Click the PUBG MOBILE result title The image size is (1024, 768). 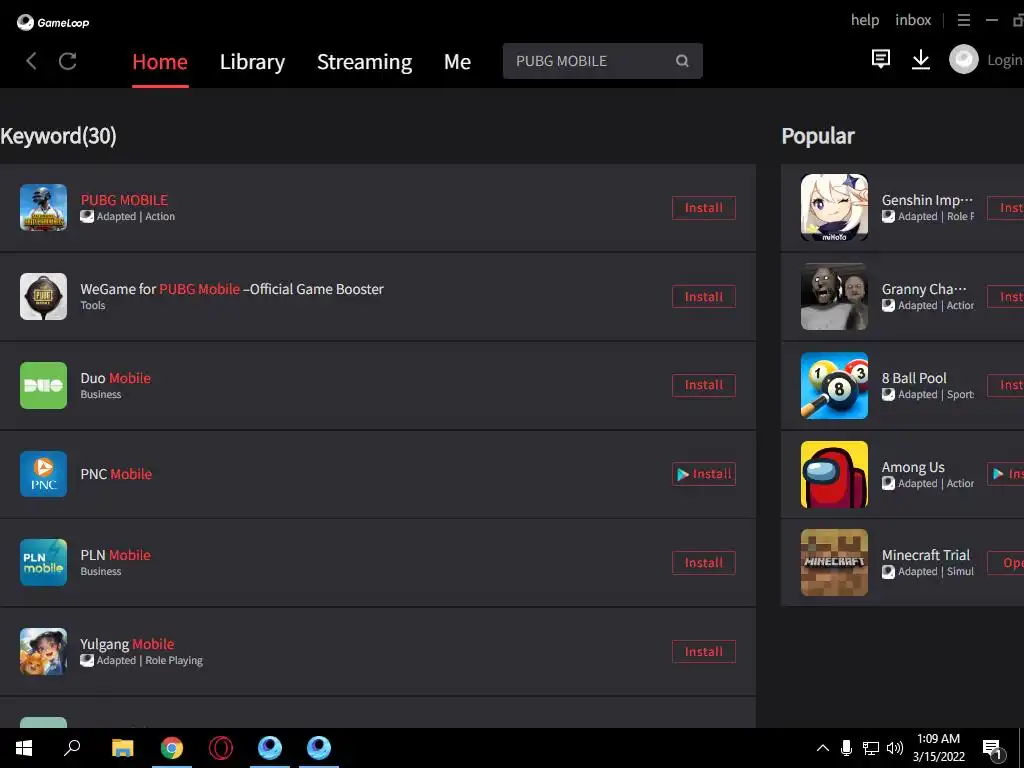(x=124, y=200)
